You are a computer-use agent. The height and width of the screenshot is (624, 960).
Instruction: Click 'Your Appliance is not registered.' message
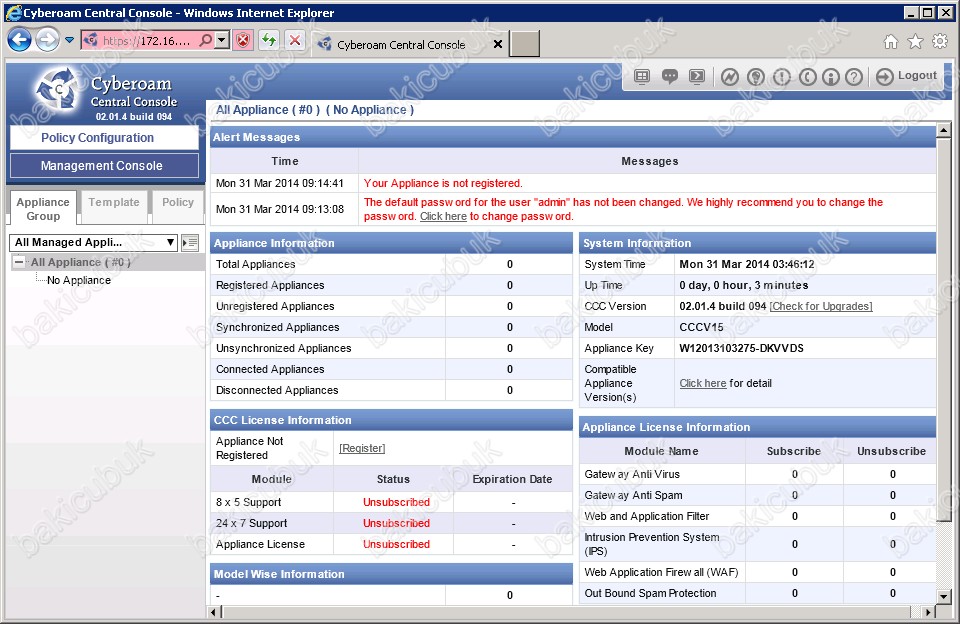(x=443, y=183)
